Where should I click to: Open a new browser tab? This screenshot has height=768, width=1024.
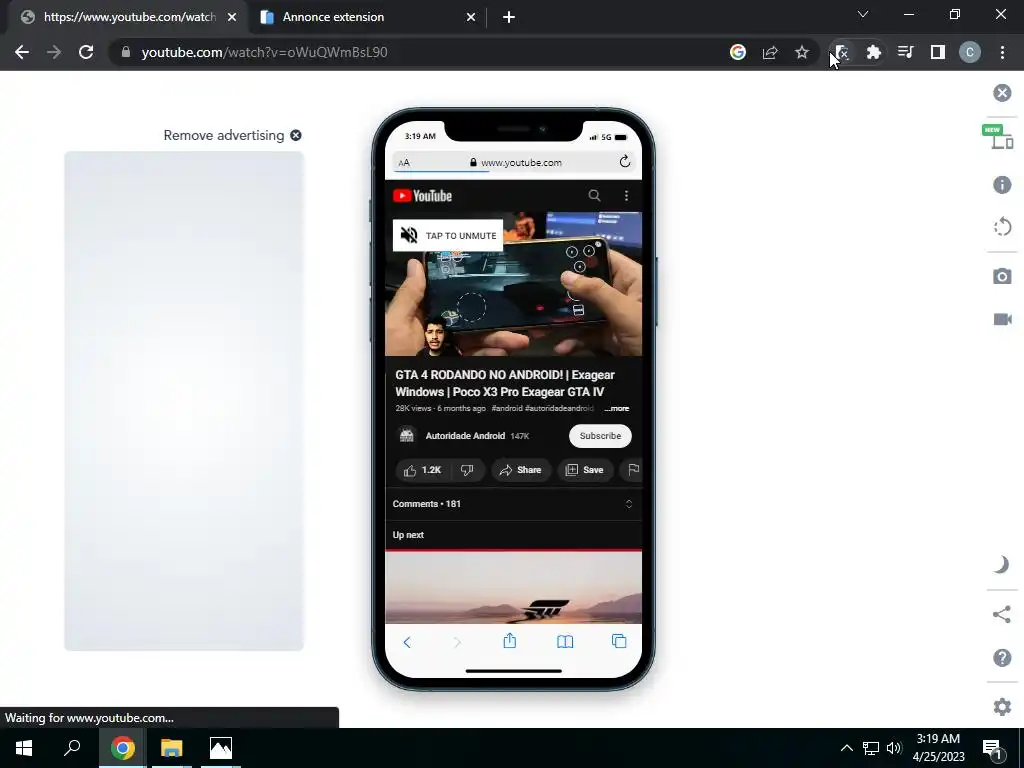509,18
